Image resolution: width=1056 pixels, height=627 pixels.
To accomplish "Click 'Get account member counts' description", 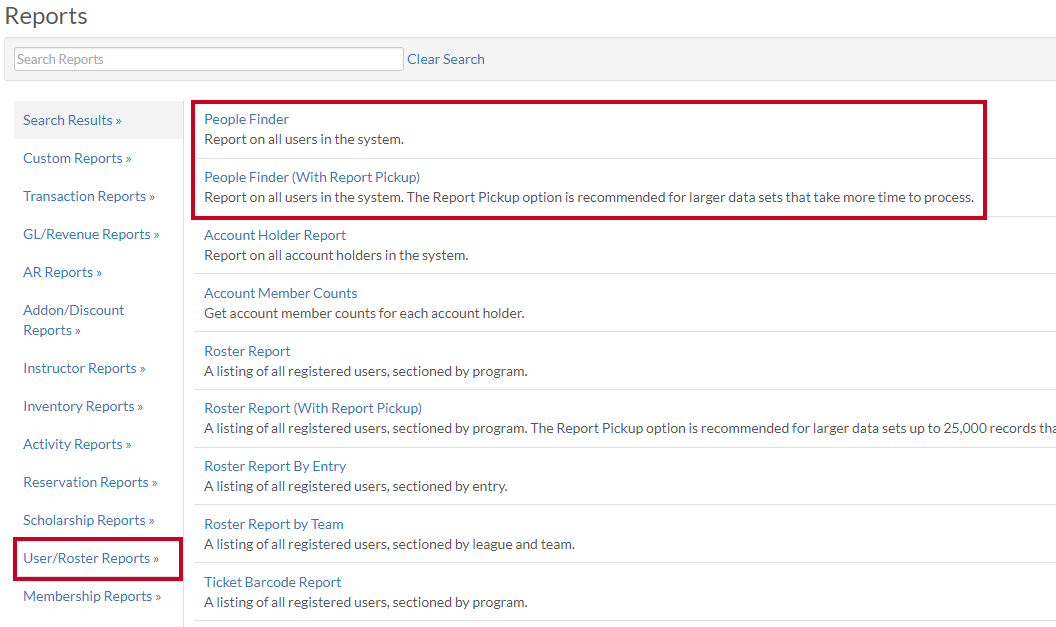I will 364,313.
